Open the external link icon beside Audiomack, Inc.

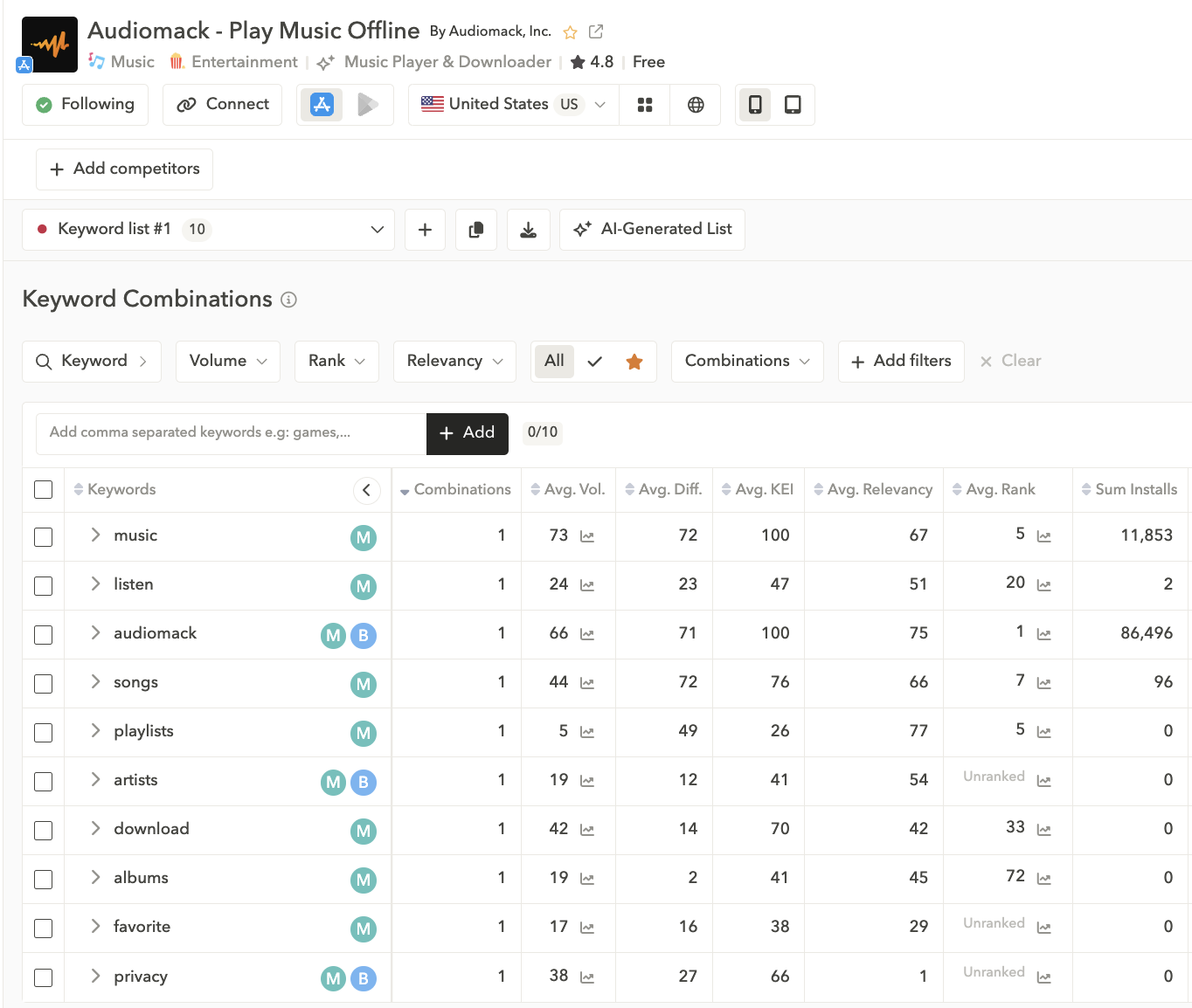pos(596,31)
